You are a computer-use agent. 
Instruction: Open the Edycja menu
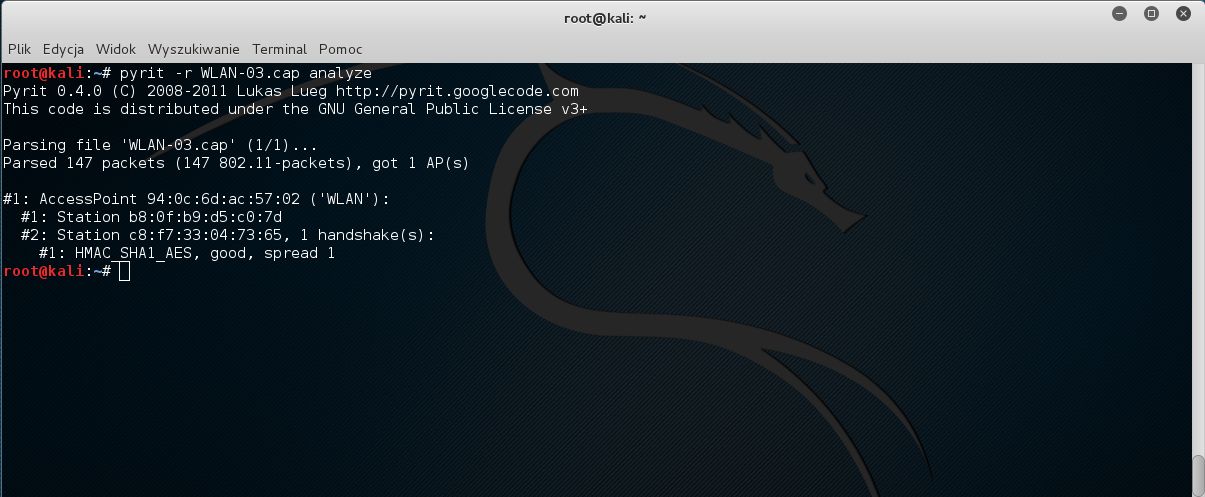(x=63, y=49)
